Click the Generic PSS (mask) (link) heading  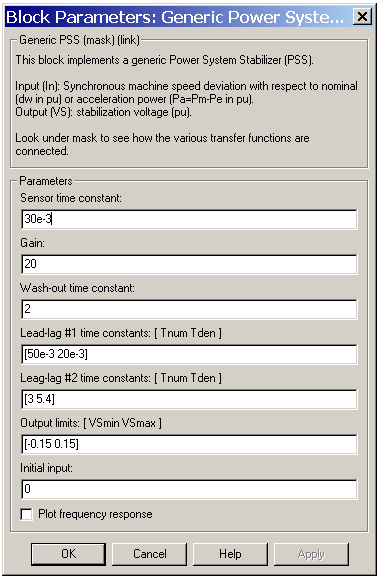click(x=79, y=40)
